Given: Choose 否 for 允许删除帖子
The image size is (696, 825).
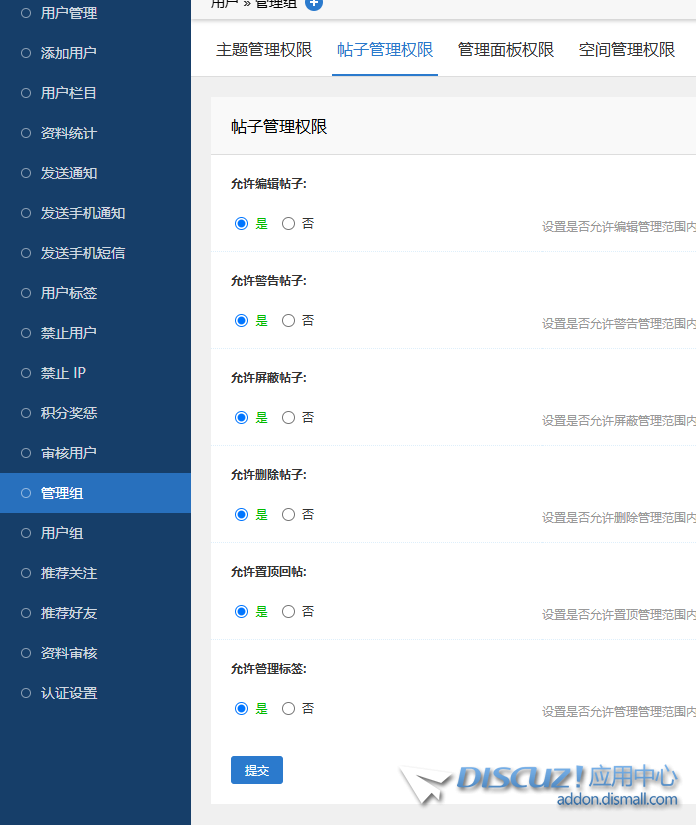Looking at the screenshot, I should pyautogui.click(x=289, y=515).
